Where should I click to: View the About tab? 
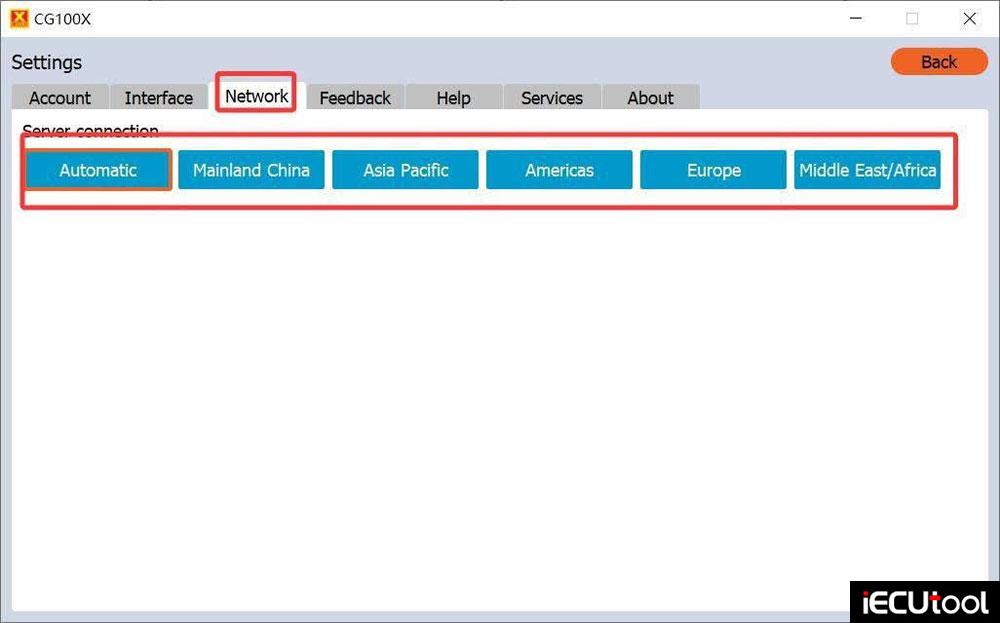click(x=650, y=97)
